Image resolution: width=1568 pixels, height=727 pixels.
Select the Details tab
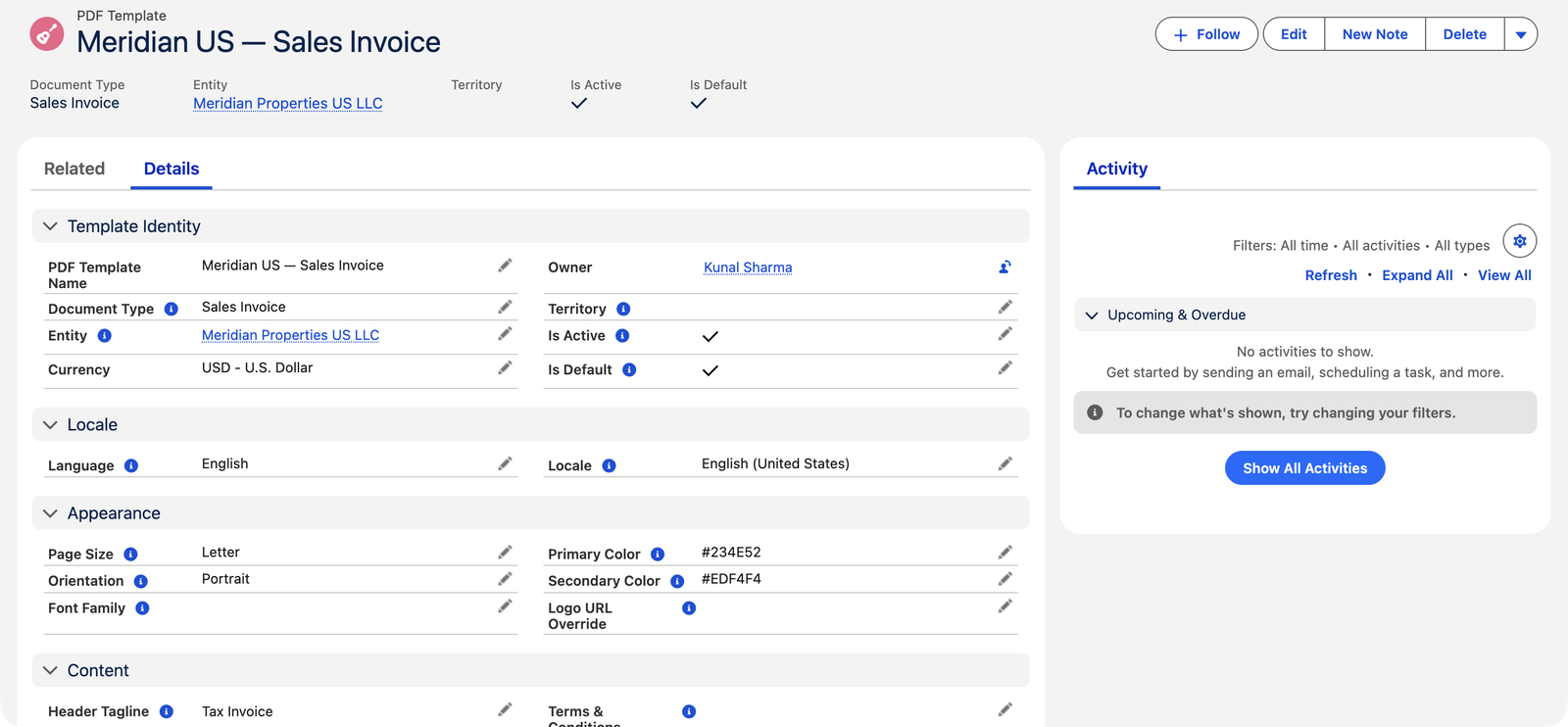171,169
